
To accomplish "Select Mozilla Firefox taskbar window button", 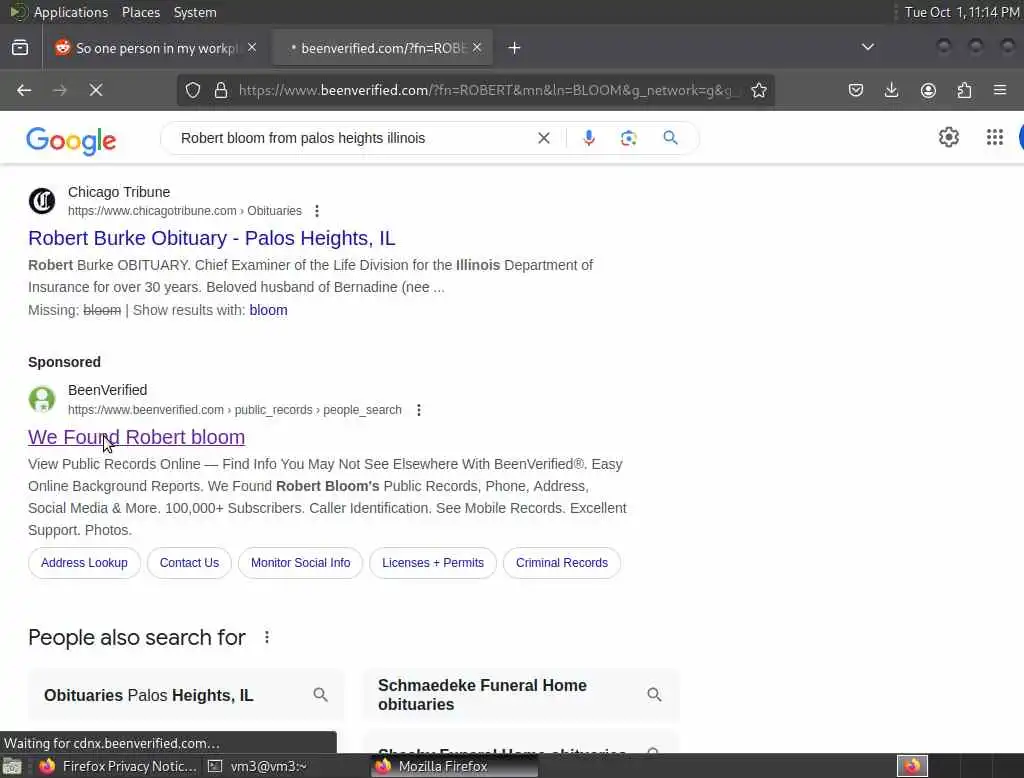I will 455,766.
